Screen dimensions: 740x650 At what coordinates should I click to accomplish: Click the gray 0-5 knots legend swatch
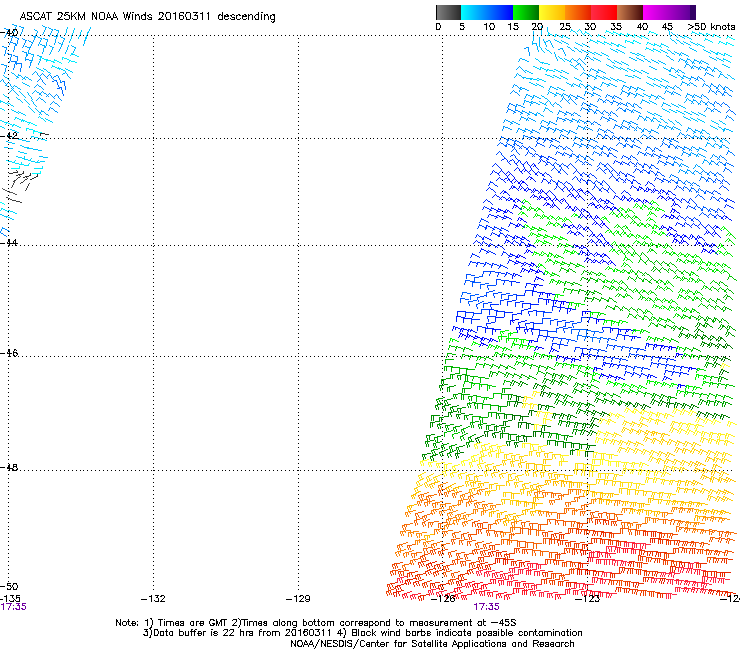click(448, 12)
